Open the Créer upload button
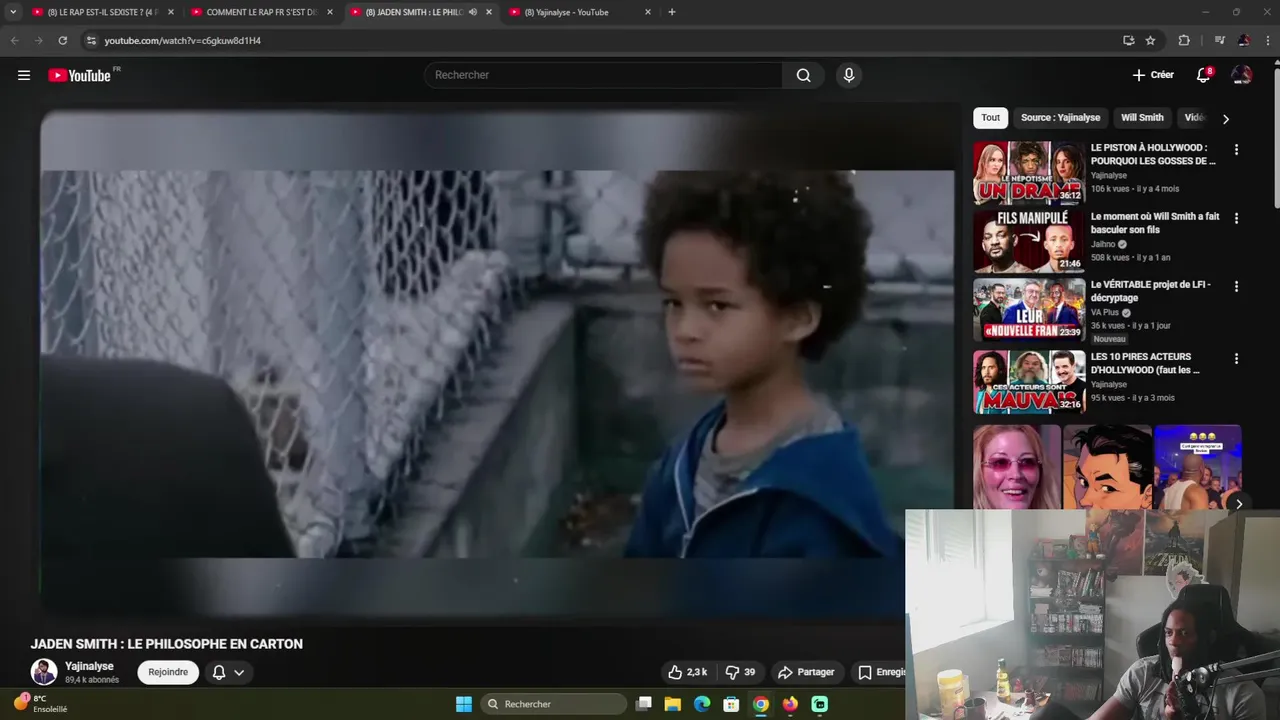 pos(1153,75)
